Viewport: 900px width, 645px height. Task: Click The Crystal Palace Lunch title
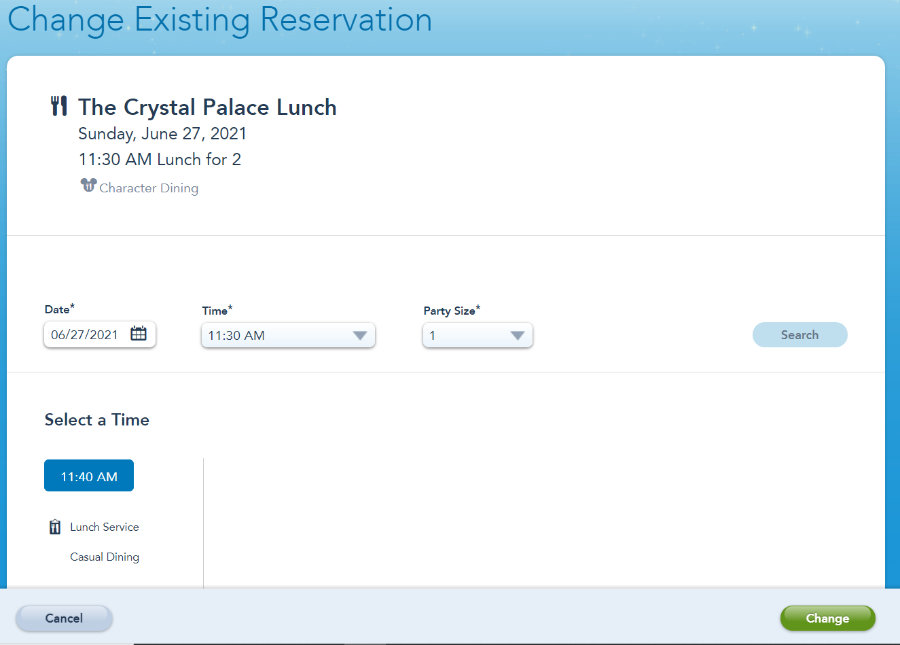207,108
